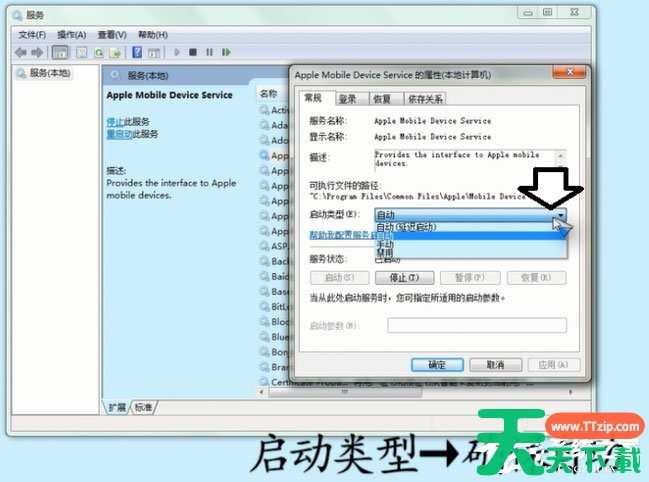
Task: Click the 启动类型 dropdown arrow
Action: tap(560, 215)
